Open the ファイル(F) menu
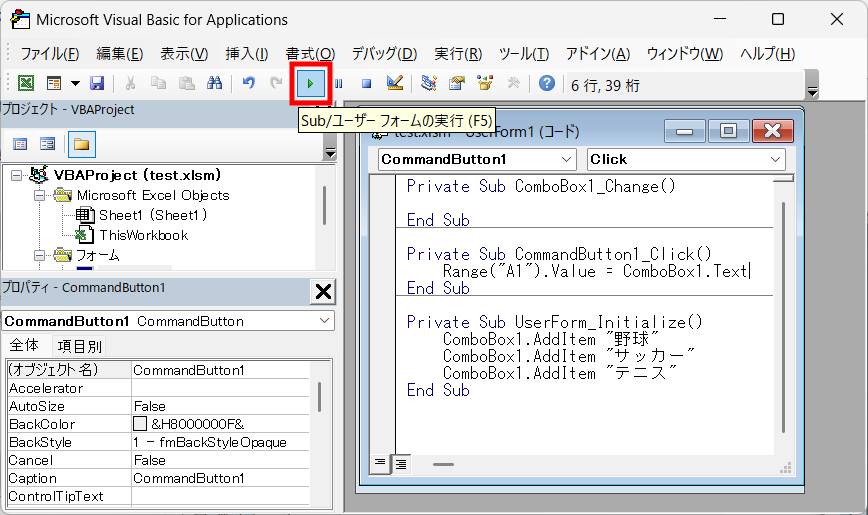The width and height of the screenshot is (868, 515). point(50,54)
